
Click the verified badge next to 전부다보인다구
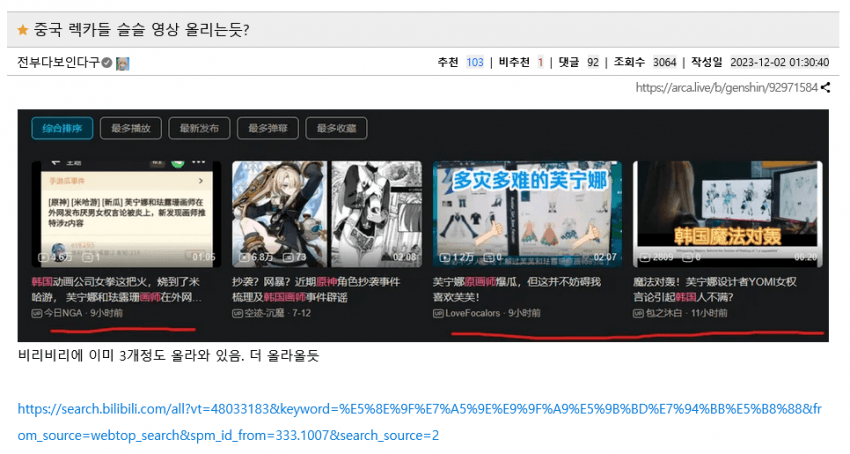click(107, 63)
